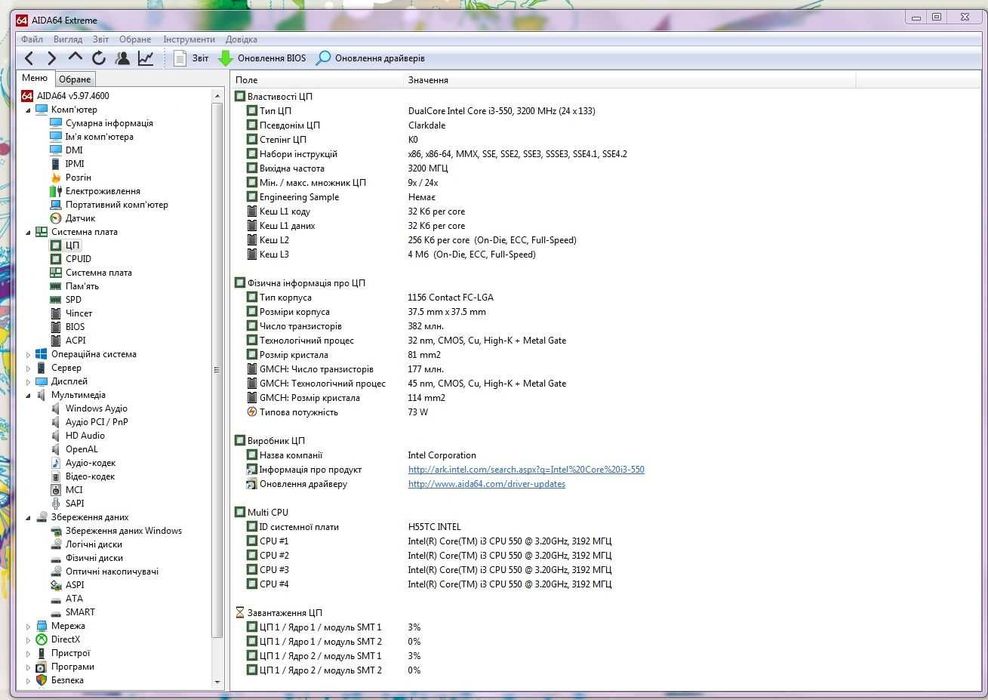Open the Файл menu
Screen dimensions: 988x700
(32, 39)
